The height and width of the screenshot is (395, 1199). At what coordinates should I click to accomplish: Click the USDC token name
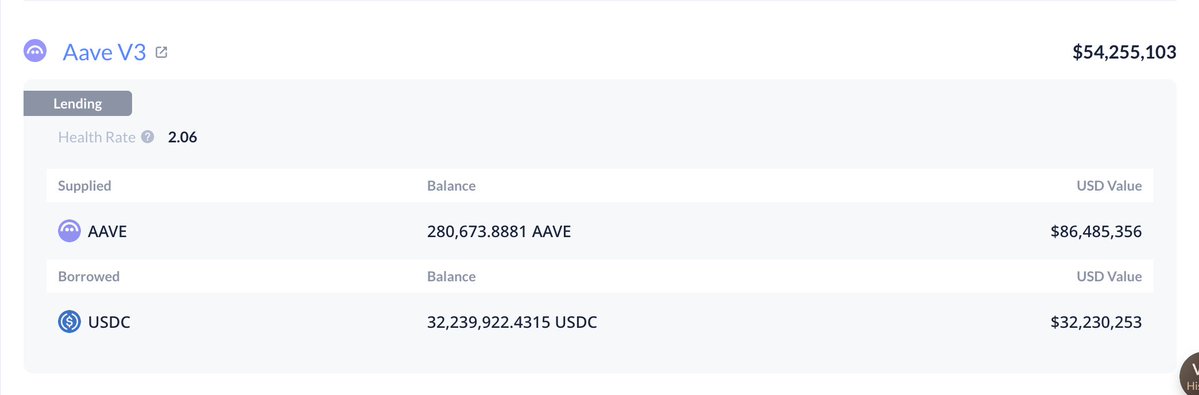[109, 322]
